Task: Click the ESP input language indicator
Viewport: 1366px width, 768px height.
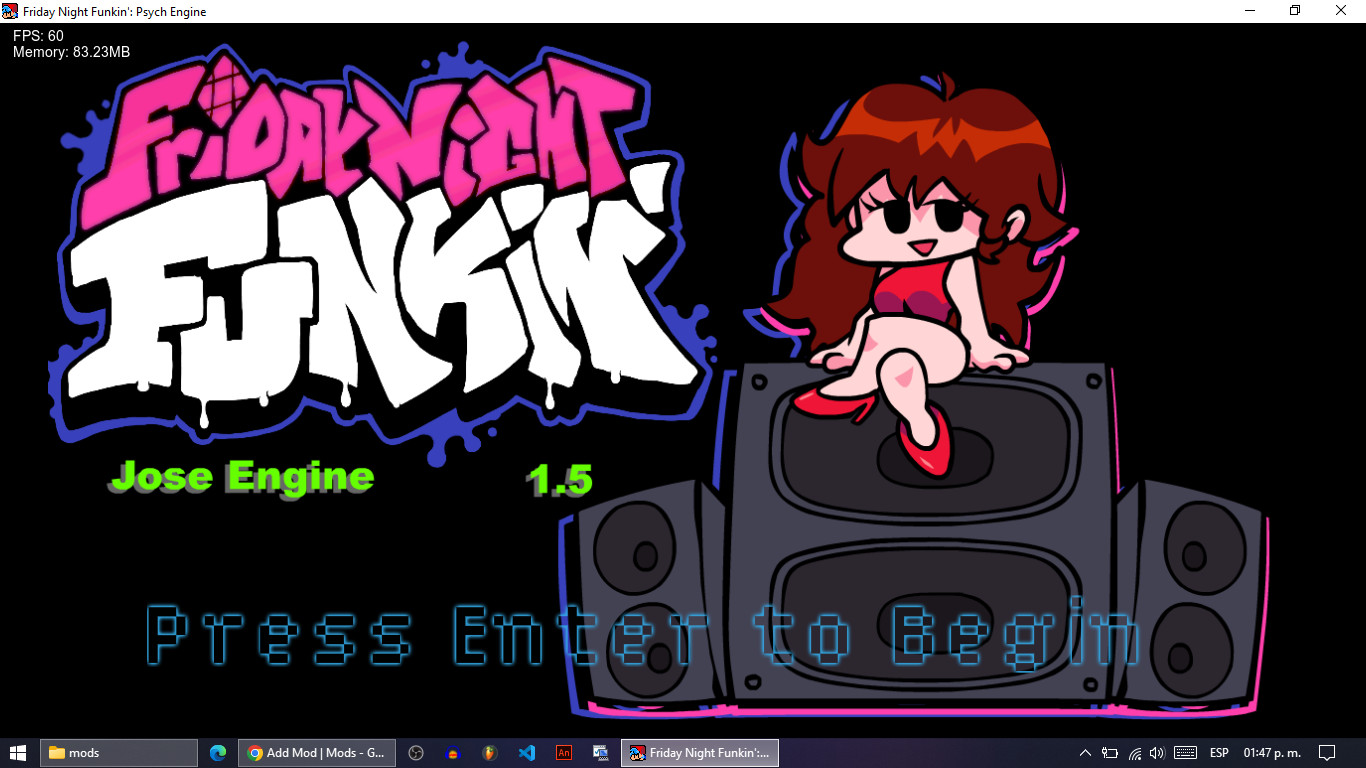Action: (x=1219, y=753)
